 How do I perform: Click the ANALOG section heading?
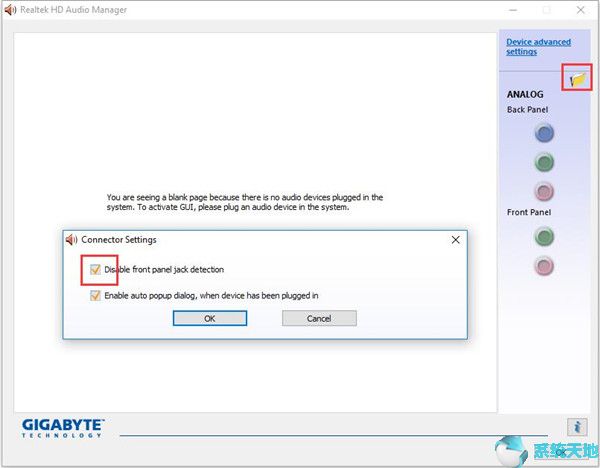[x=525, y=94]
